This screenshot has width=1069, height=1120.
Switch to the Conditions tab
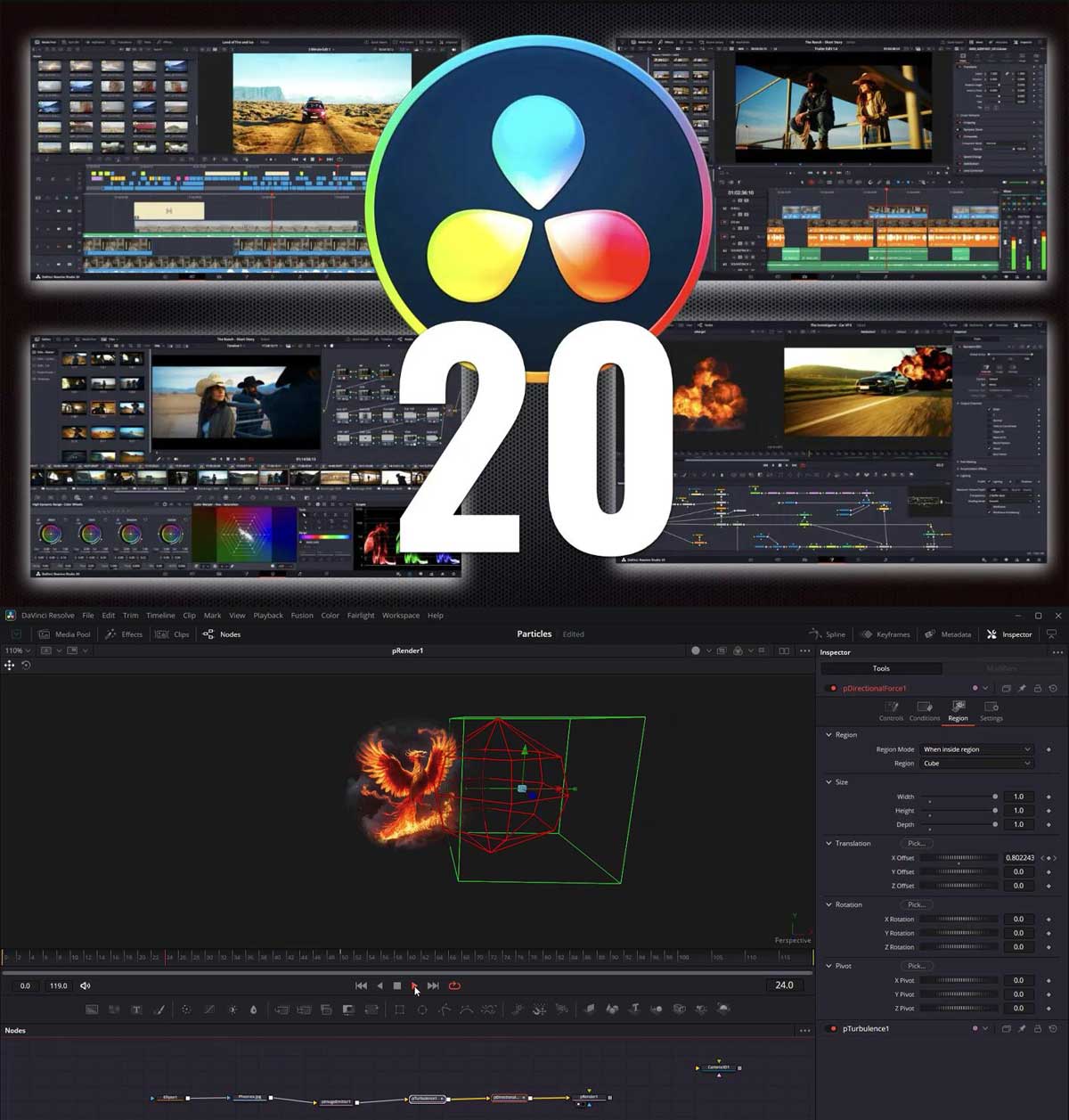(924, 711)
